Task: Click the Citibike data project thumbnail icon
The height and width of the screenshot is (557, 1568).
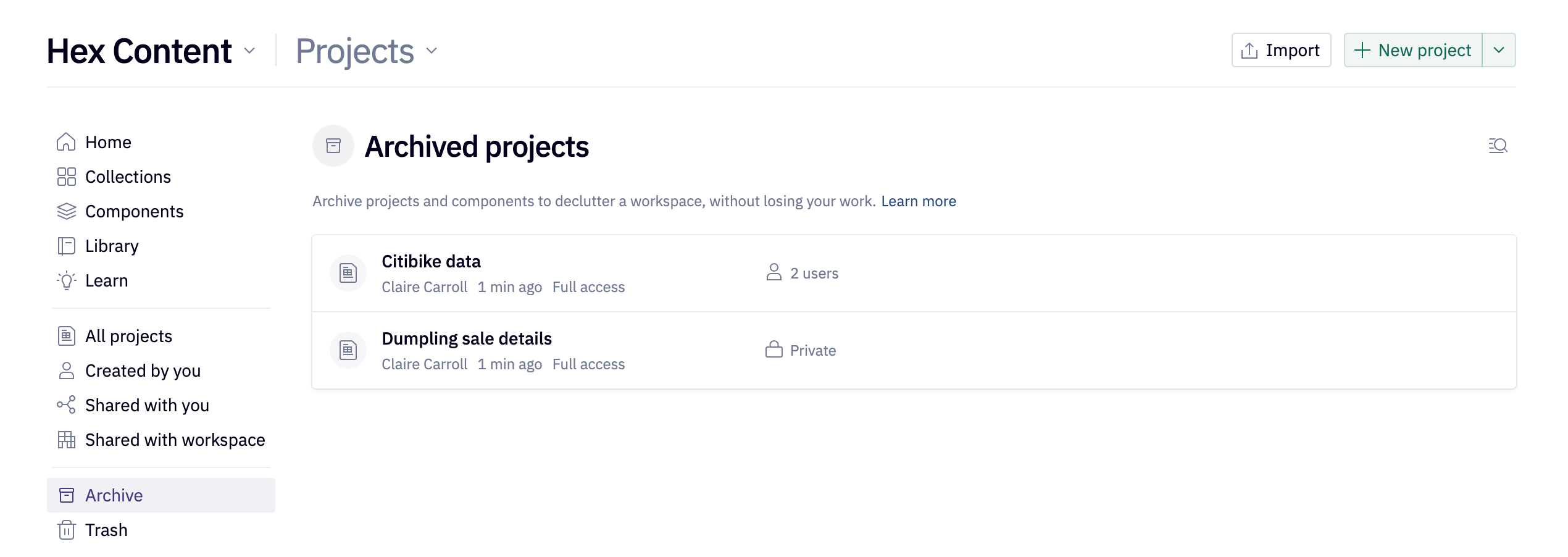Action: click(348, 272)
